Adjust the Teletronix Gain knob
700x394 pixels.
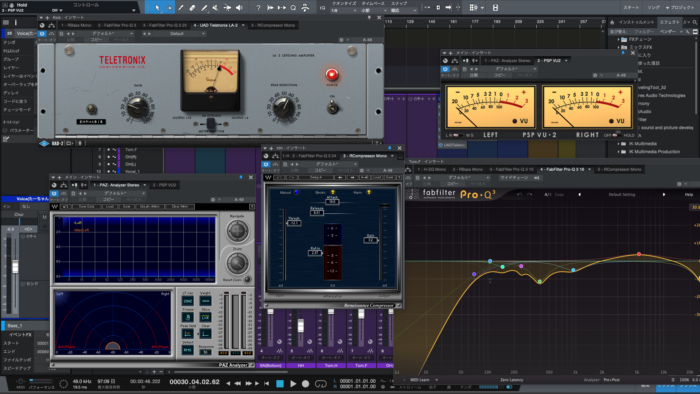pos(138,107)
